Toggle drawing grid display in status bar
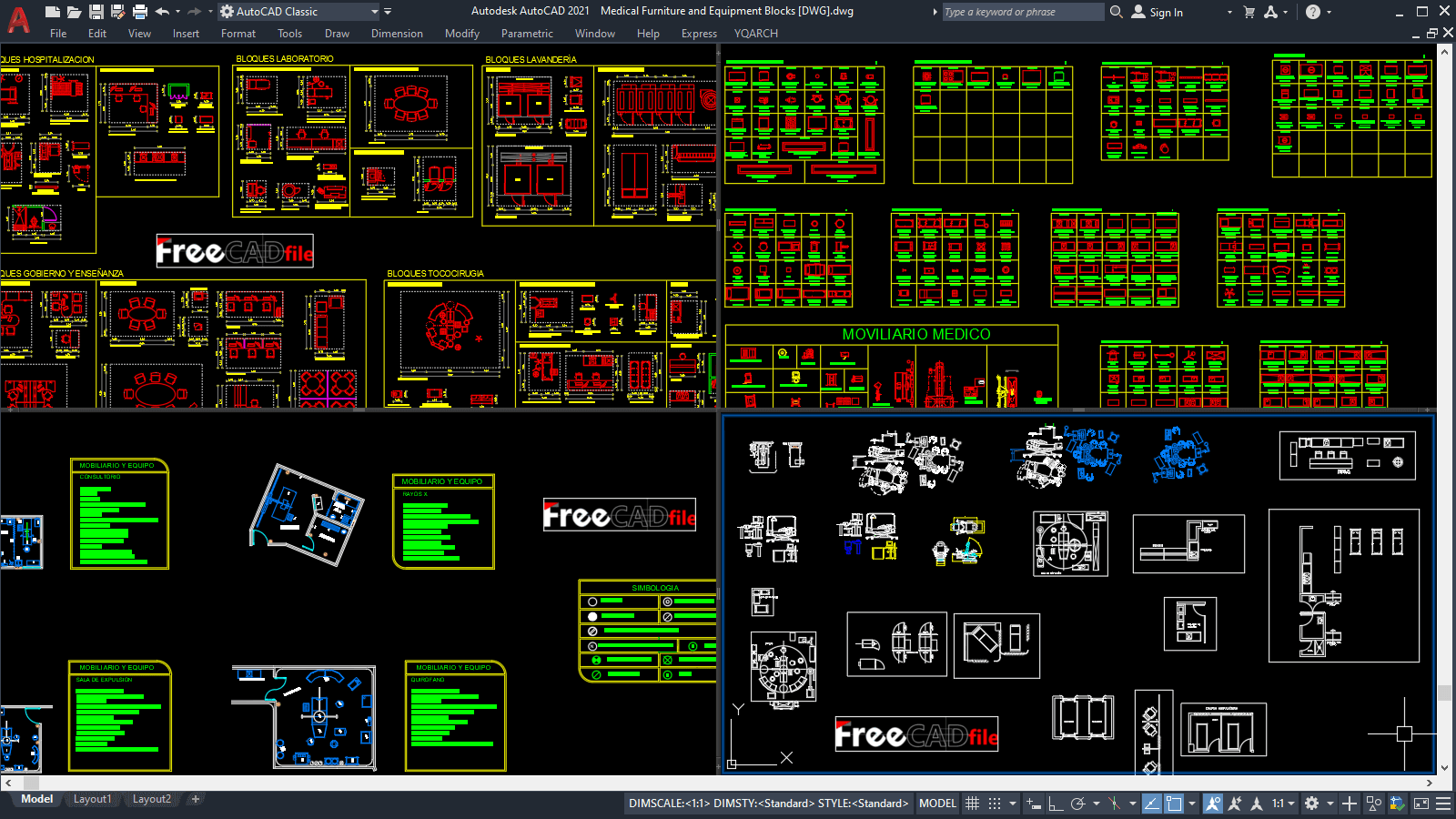The image size is (1456, 819). point(972,804)
